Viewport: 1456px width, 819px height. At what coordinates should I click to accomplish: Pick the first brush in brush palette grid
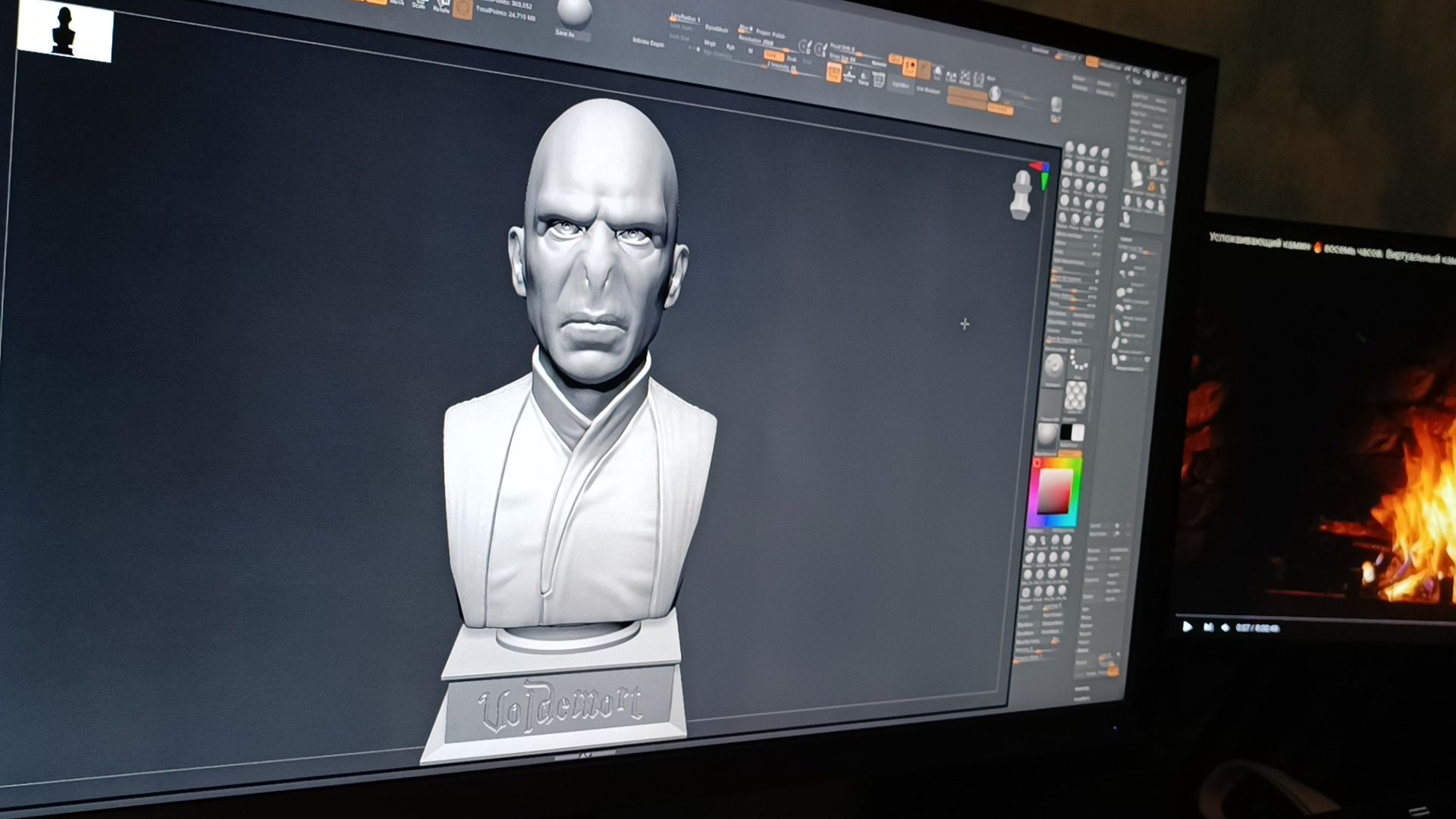point(1070,147)
